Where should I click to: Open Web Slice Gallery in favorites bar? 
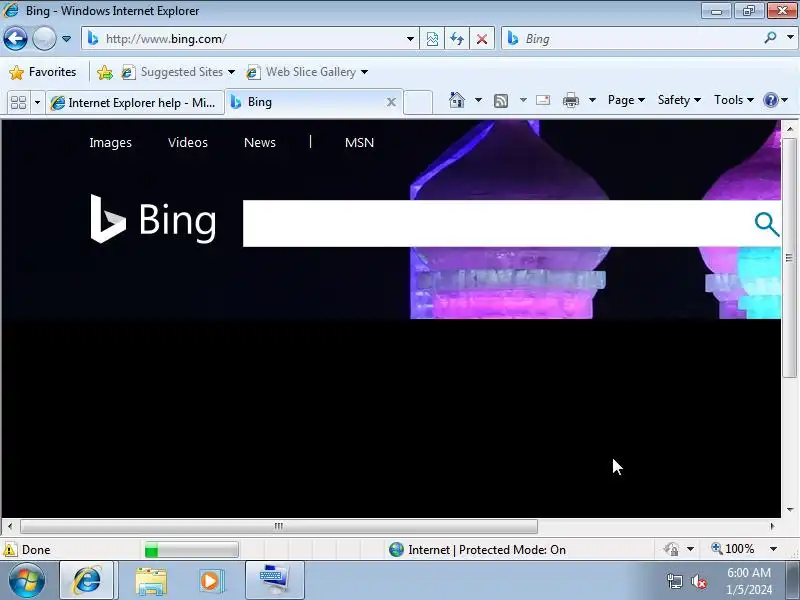click(307, 72)
